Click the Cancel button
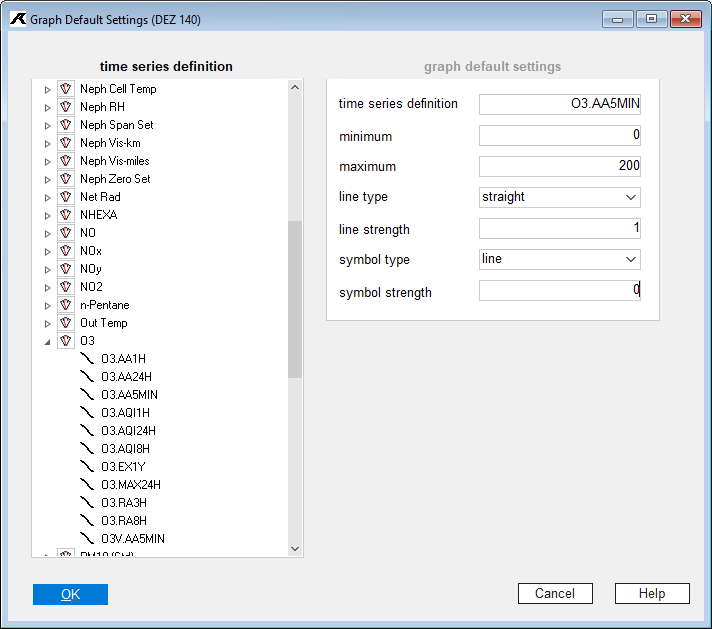712x629 pixels. (555, 594)
